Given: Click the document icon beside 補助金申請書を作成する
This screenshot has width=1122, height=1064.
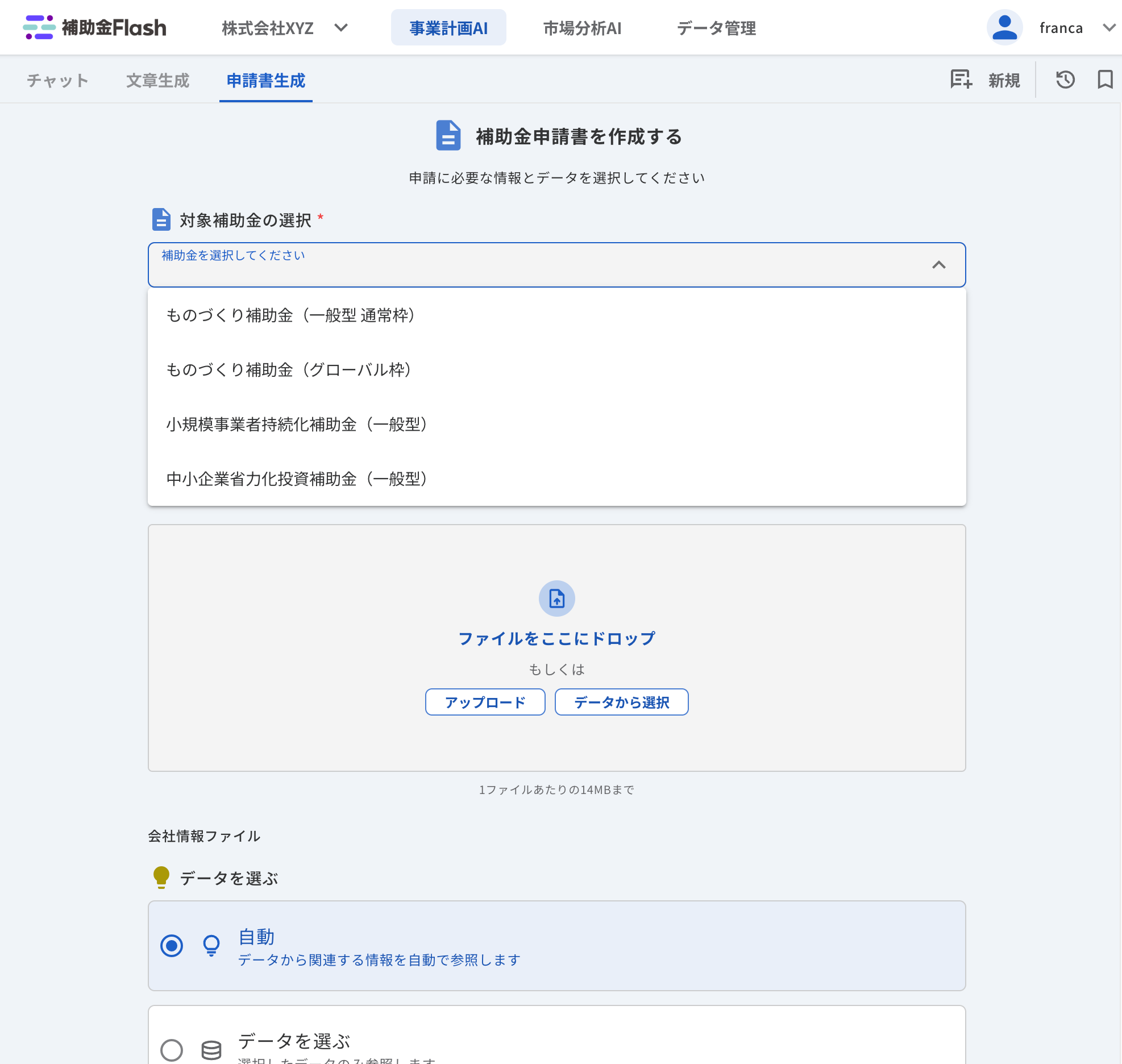Looking at the screenshot, I should coord(448,135).
